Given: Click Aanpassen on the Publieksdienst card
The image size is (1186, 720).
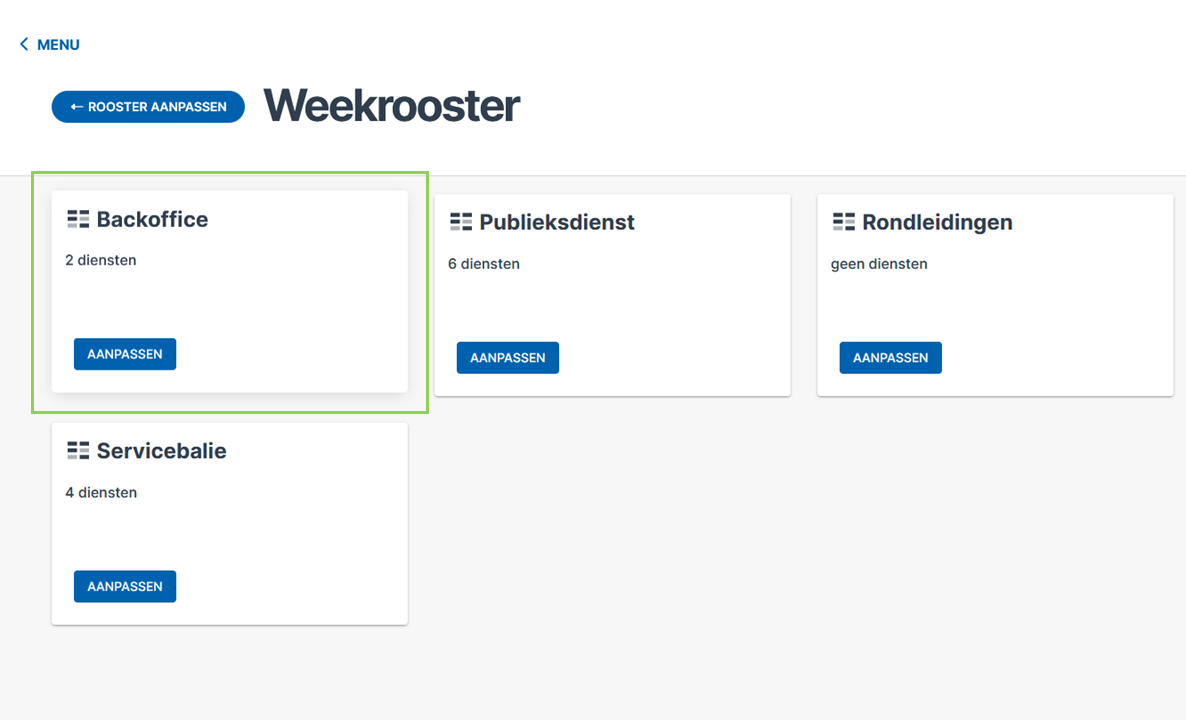Looking at the screenshot, I should click(507, 358).
